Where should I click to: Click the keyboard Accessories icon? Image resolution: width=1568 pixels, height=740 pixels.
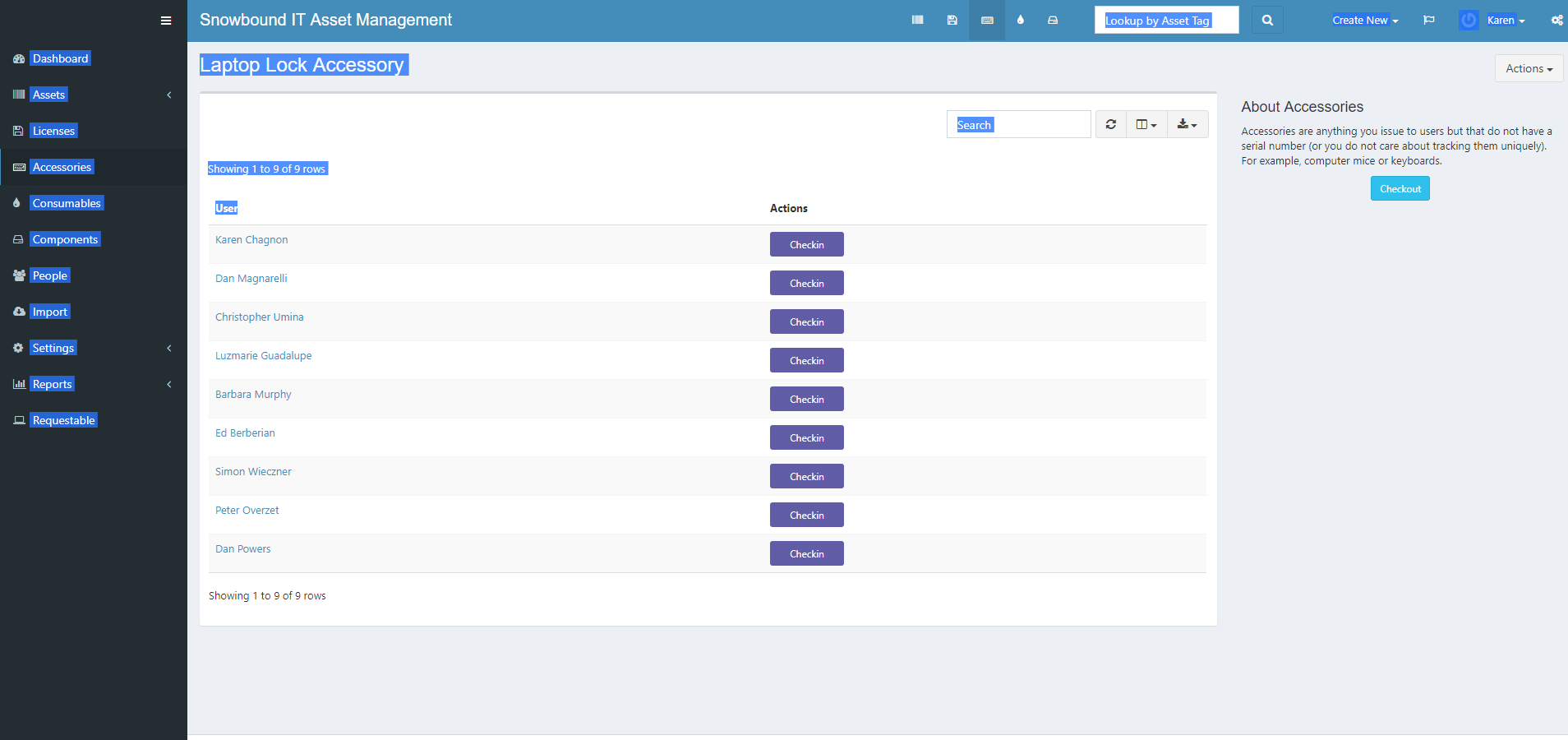click(986, 20)
